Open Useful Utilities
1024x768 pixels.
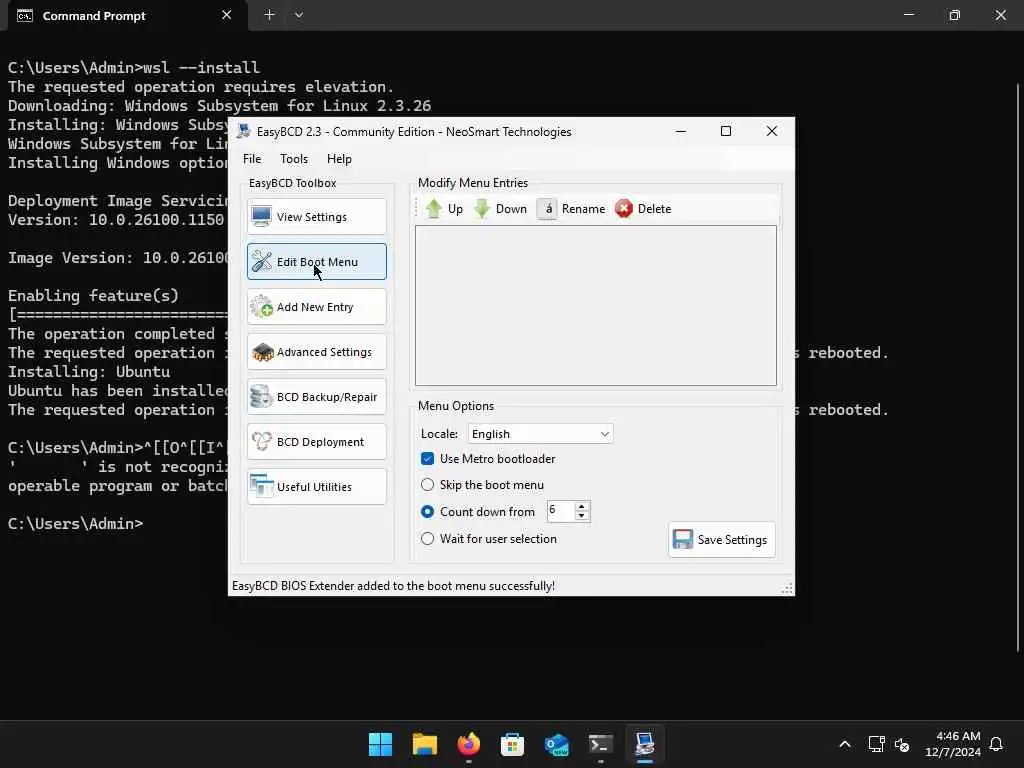click(317, 487)
